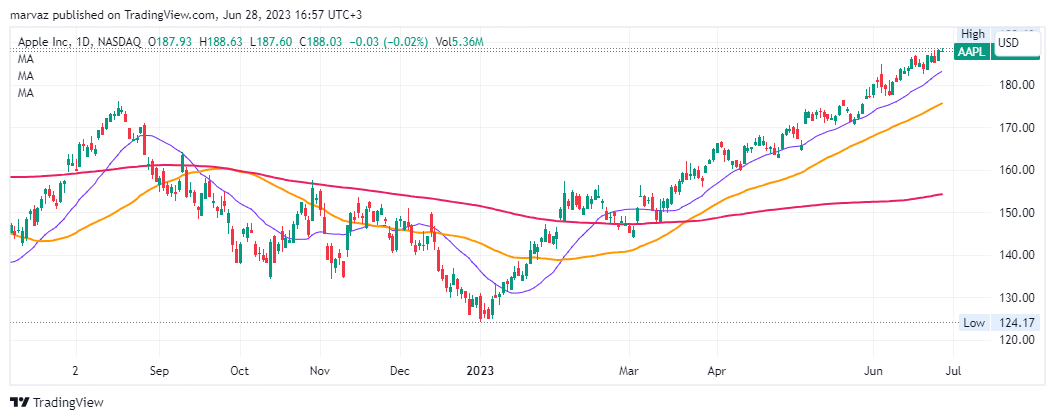Screen dimensions: 1055x420
Task: Click the L187.60 low value
Action: point(271,42)
